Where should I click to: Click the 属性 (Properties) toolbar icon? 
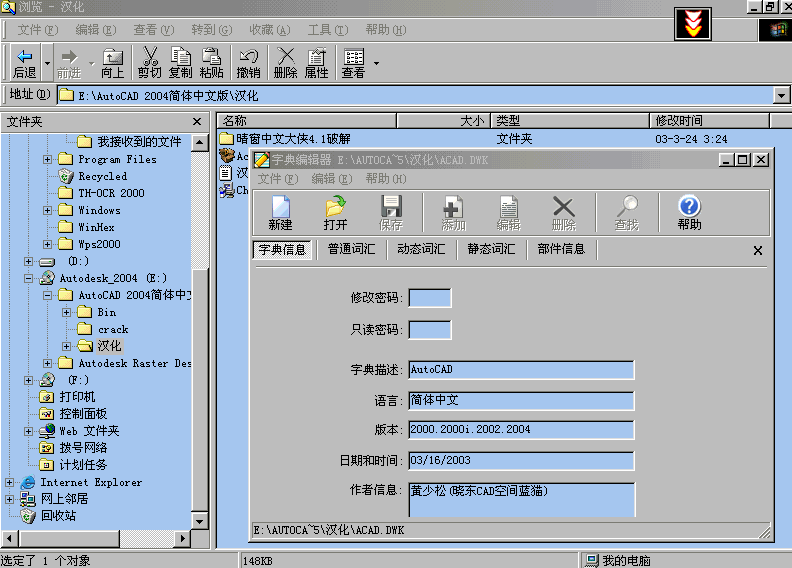pos(316,63)
